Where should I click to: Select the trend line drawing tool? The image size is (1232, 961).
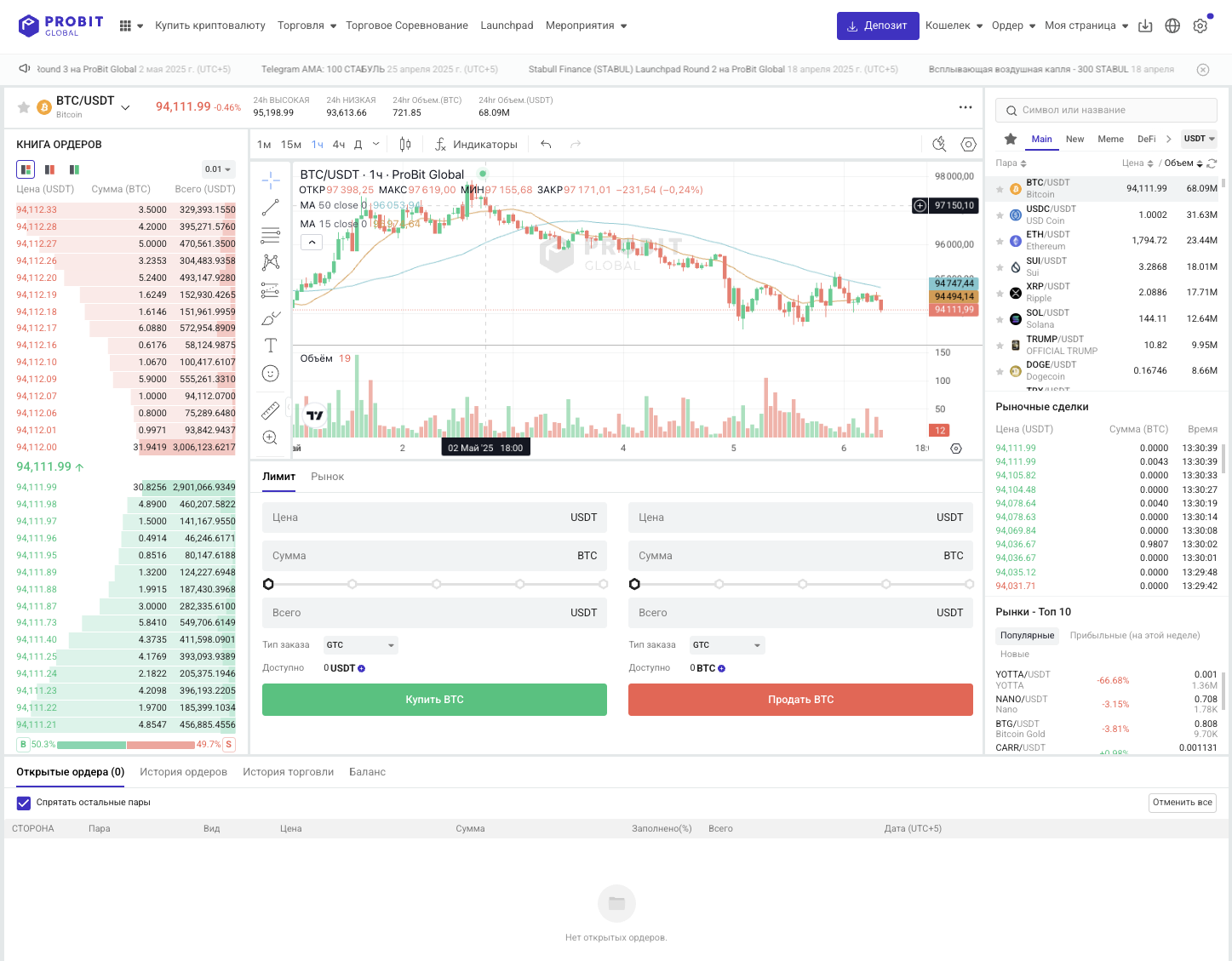pyautogui.click(x=271, y=208)
